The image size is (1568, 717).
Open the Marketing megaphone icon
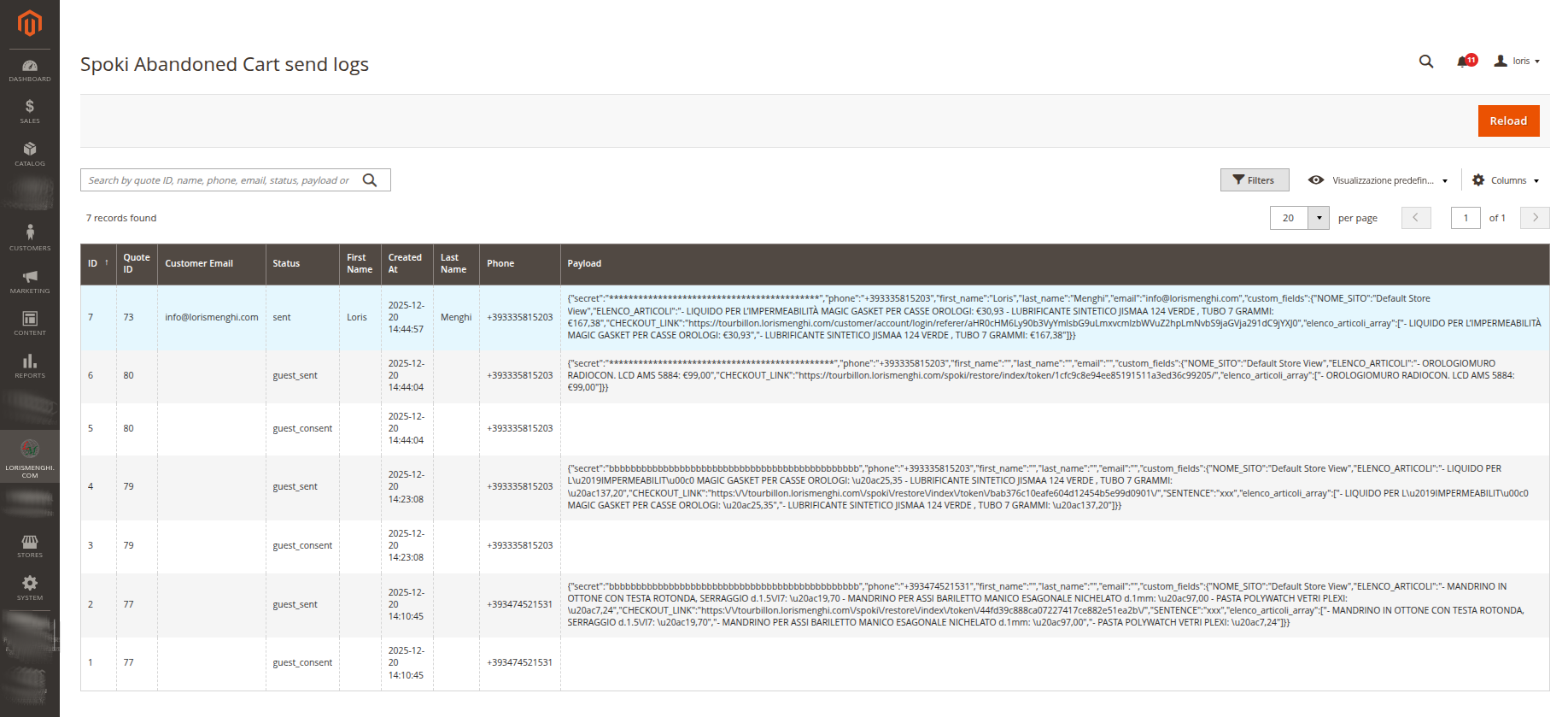point(30,281)
